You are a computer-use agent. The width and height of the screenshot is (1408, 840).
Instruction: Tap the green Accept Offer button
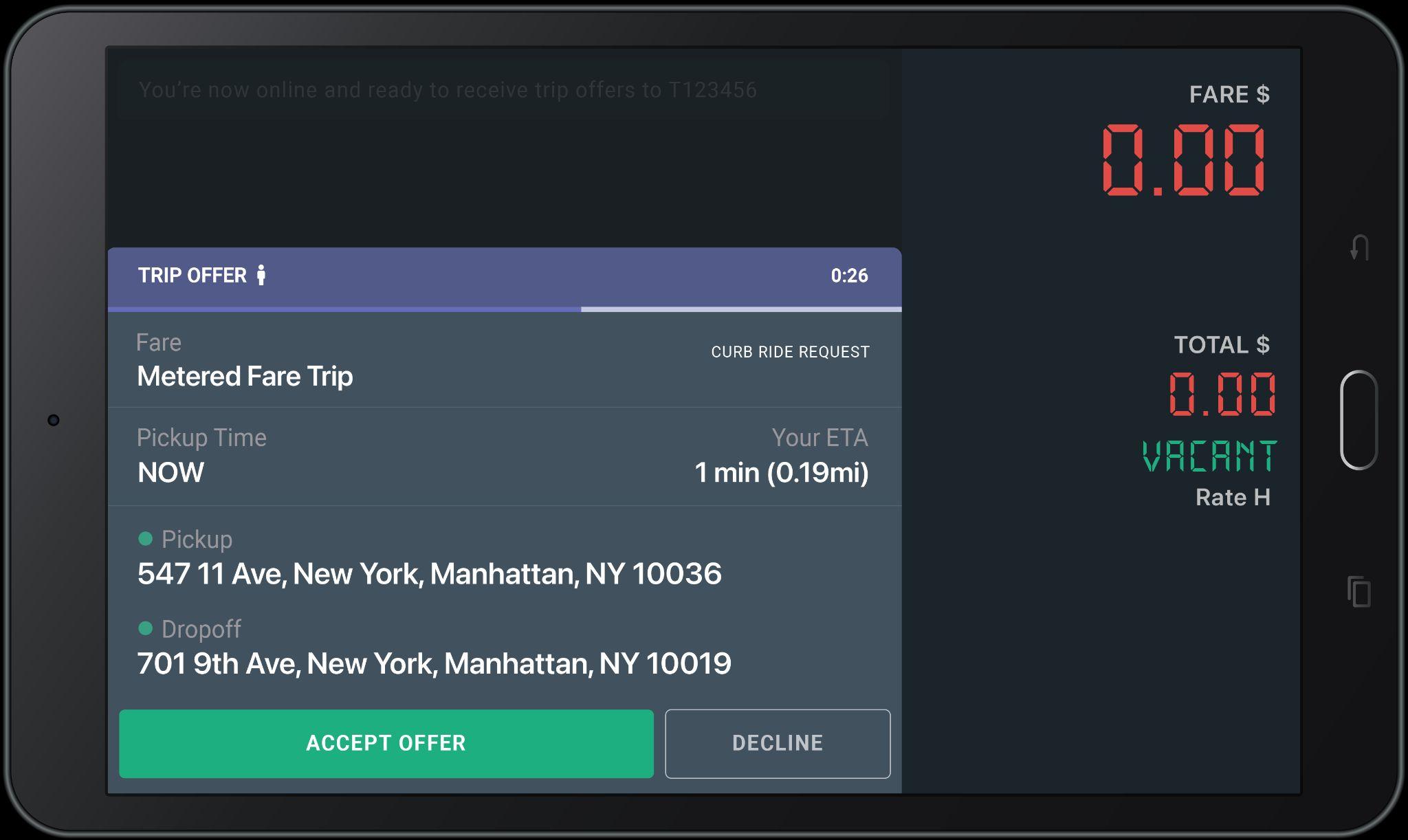pyautogui.click(x=386, y=743)
